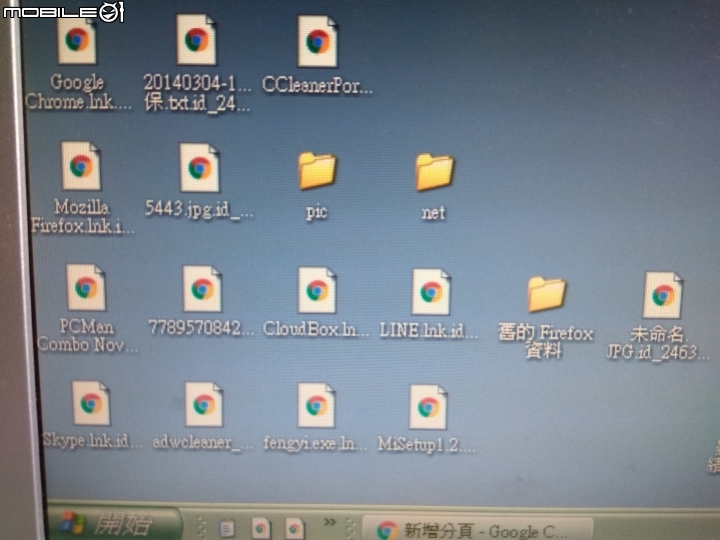Image resolution: width=720 pixels, height=540 pixels.
Task: Click the CCleanerPor... file icon
Action: click(x=317, y=41)
